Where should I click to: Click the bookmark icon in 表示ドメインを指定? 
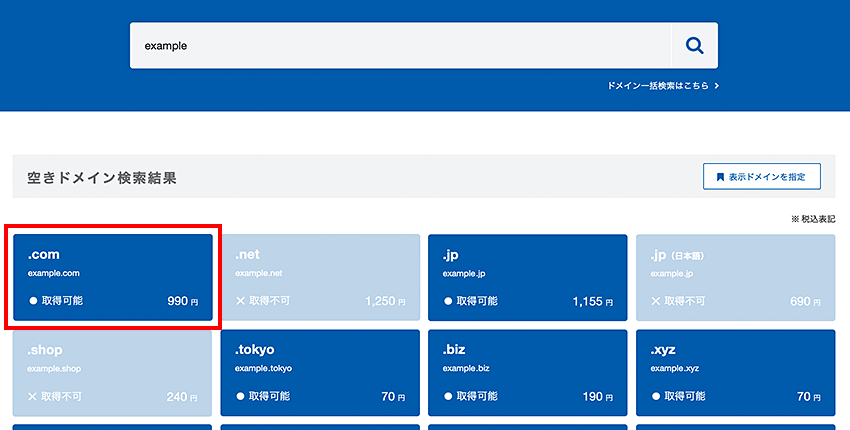click(719, 177)
